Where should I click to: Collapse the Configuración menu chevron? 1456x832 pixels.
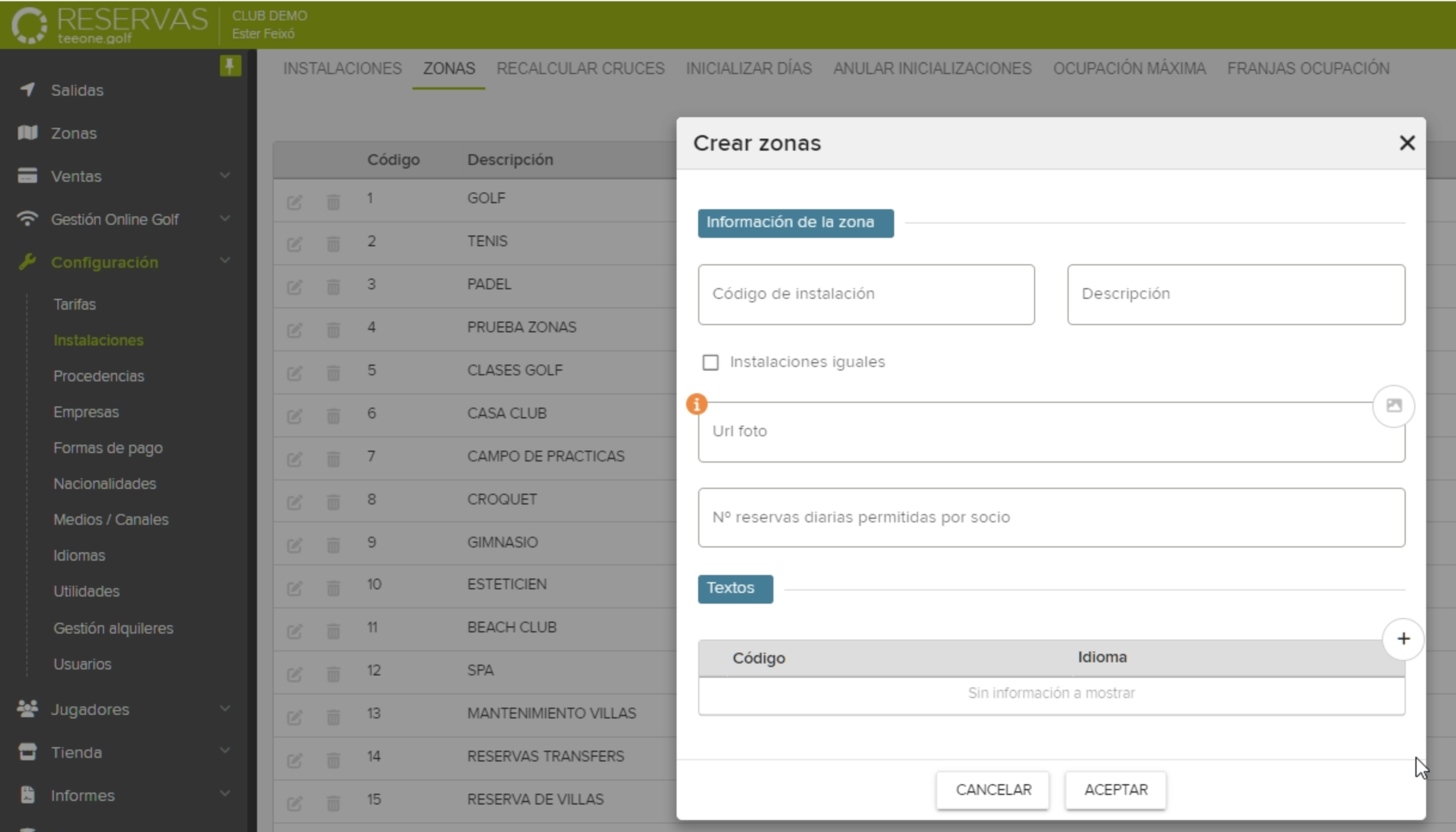pos(225,261)
